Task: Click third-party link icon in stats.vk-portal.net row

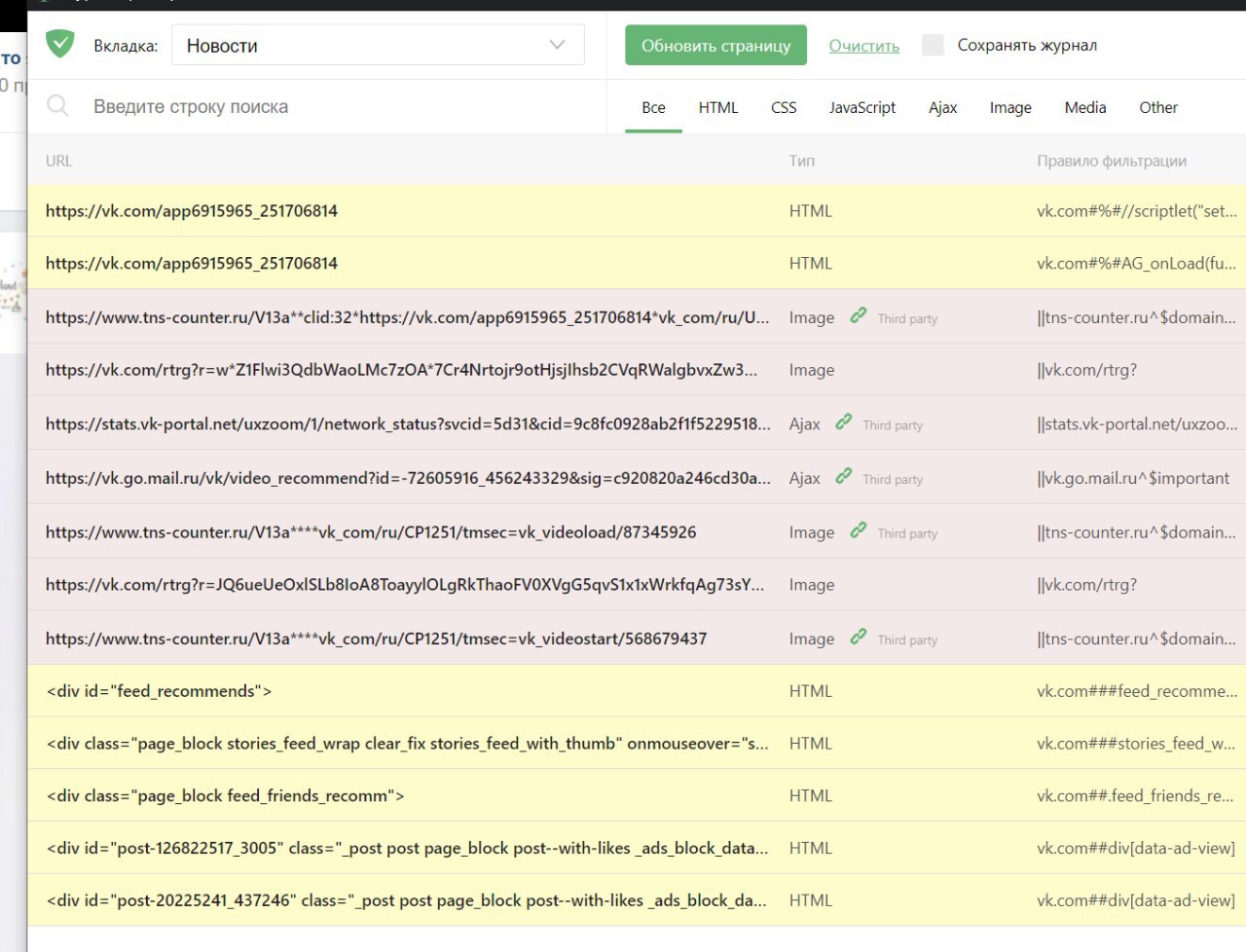Action: click(x=843, y=422)
